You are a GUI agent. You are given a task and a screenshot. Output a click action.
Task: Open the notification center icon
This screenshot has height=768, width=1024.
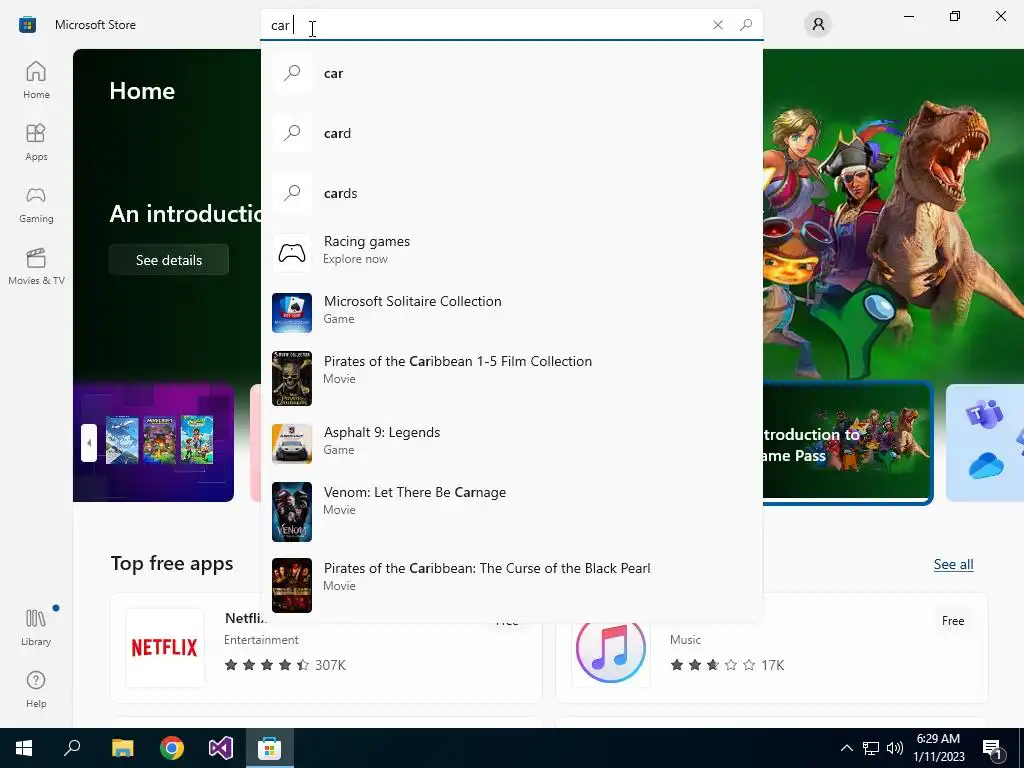coord(992,748)
